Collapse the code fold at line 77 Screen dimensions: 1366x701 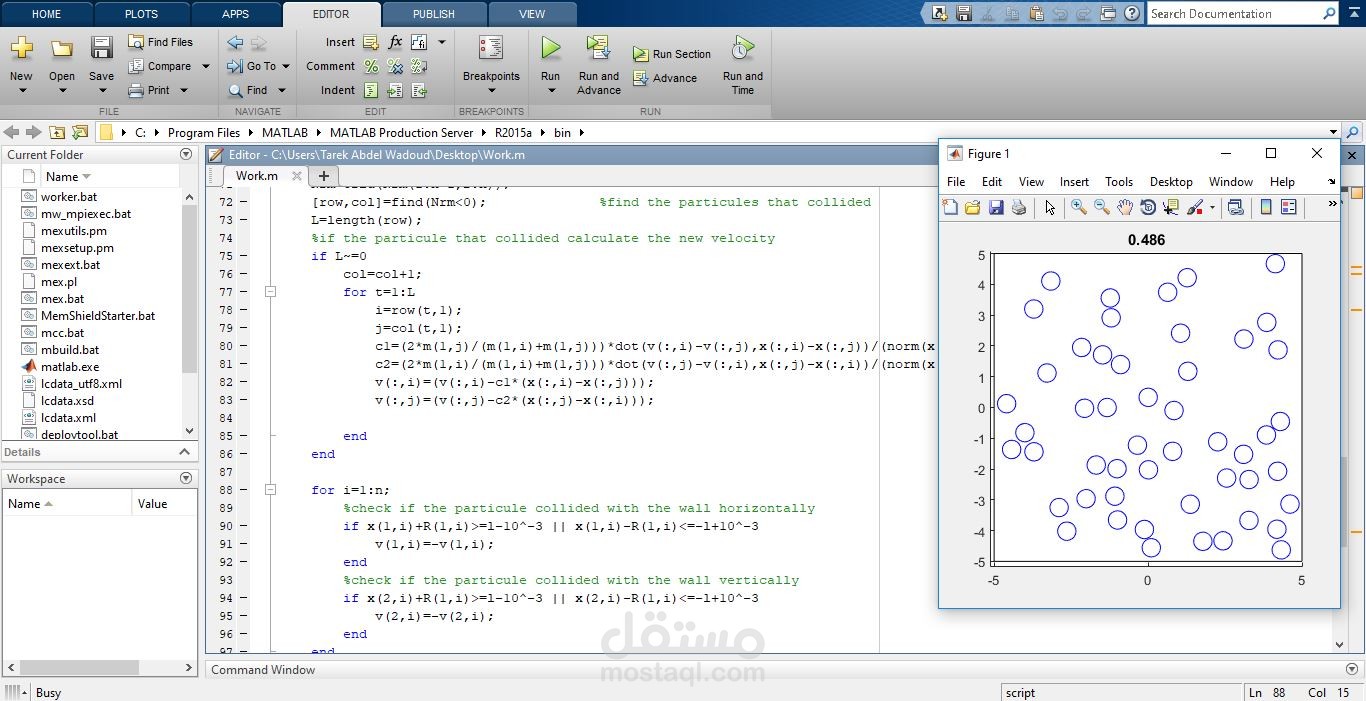point(270,292)
